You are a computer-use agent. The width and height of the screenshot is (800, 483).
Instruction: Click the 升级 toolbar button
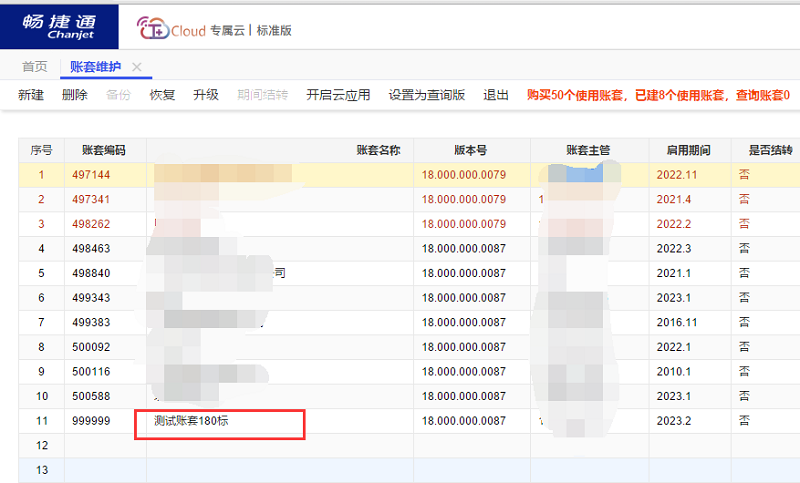click(x=206, y=95)
